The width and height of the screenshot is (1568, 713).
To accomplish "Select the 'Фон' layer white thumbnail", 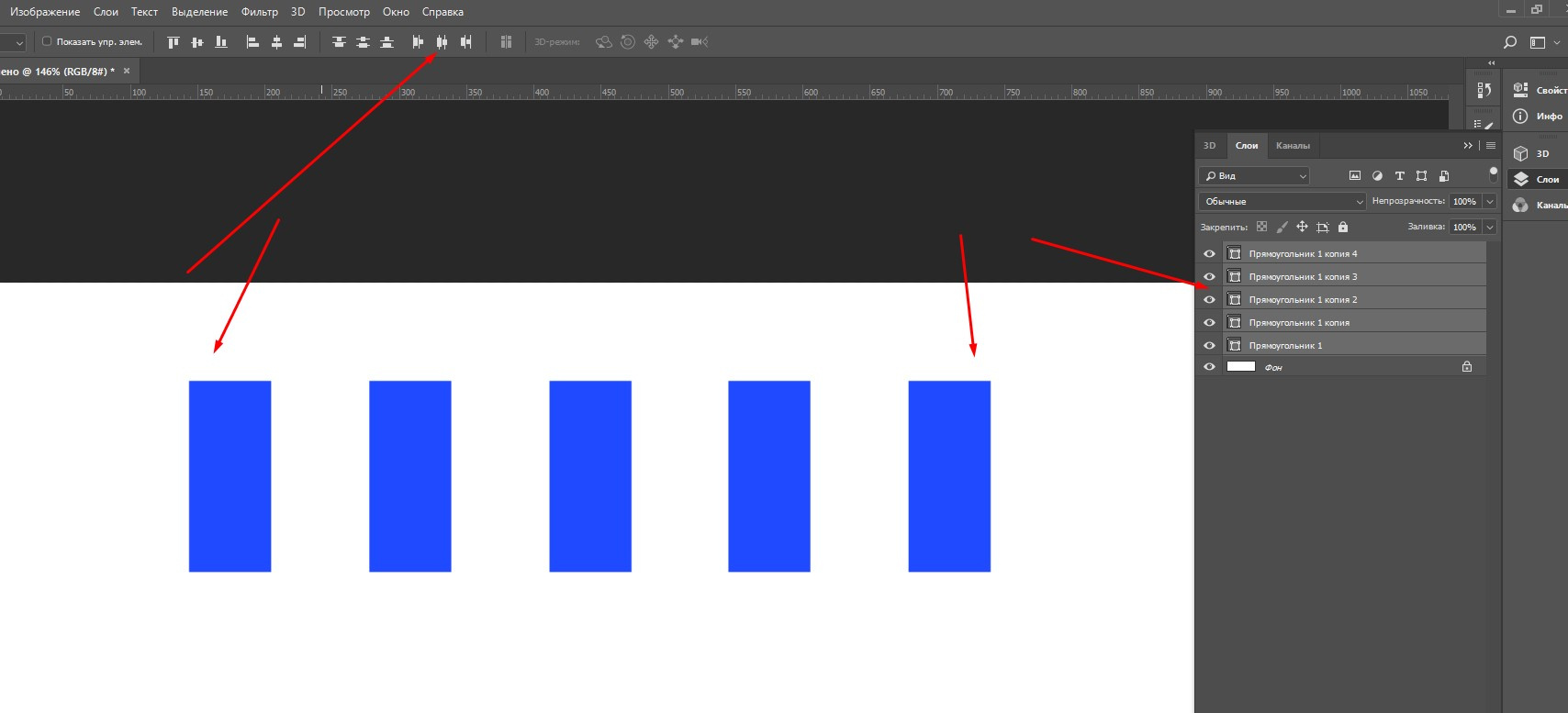I will [1240, 367].
